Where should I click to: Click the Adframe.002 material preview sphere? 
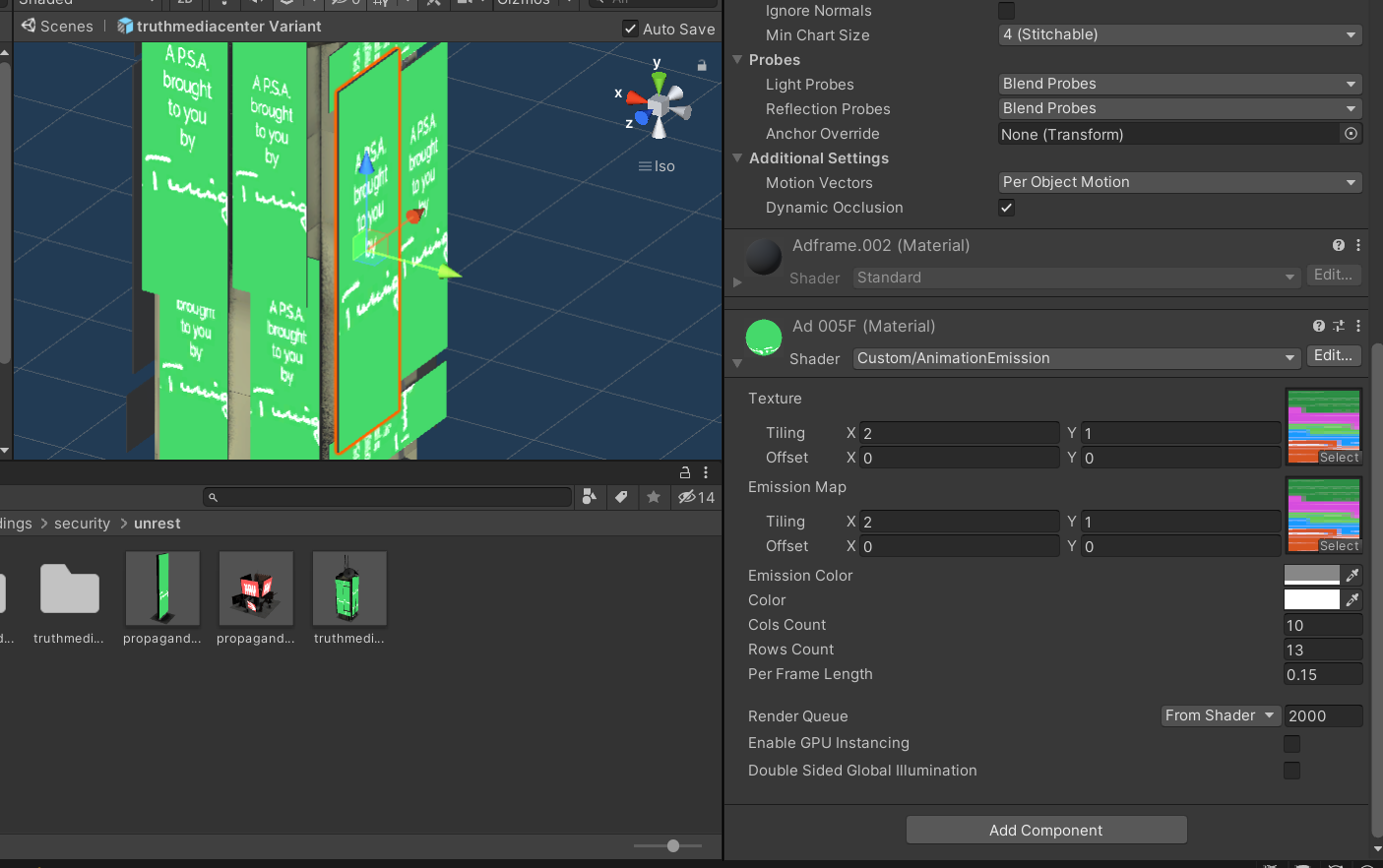tap(764, 257)
